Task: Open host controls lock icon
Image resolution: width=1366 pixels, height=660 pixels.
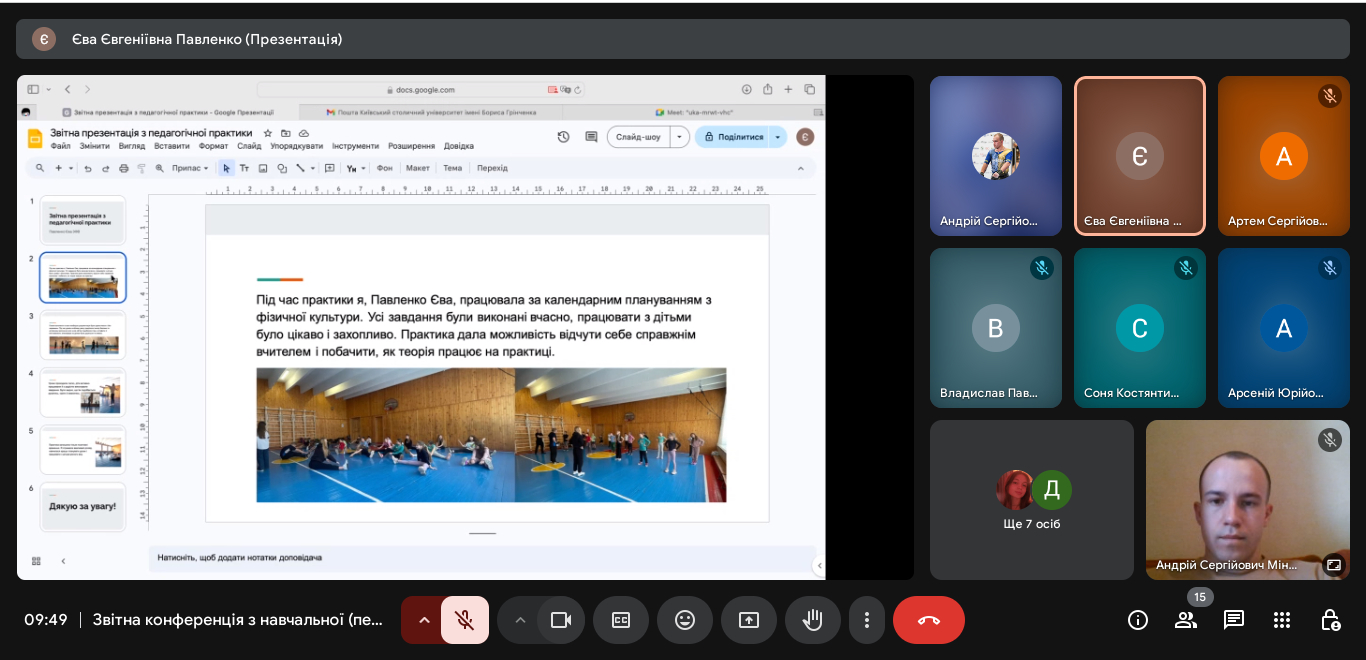Action: click(1330, 620)
